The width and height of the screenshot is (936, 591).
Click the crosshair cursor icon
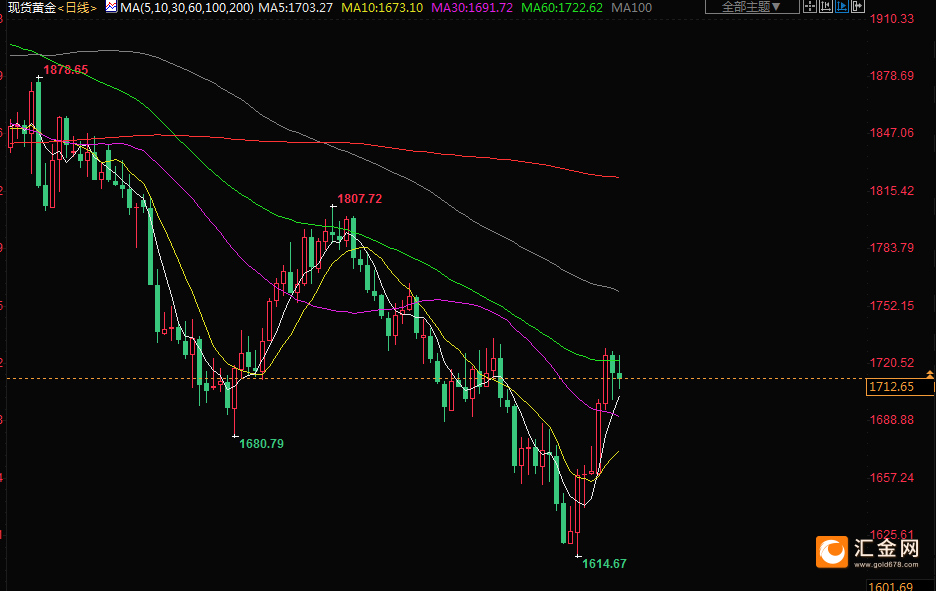(810, 6)
